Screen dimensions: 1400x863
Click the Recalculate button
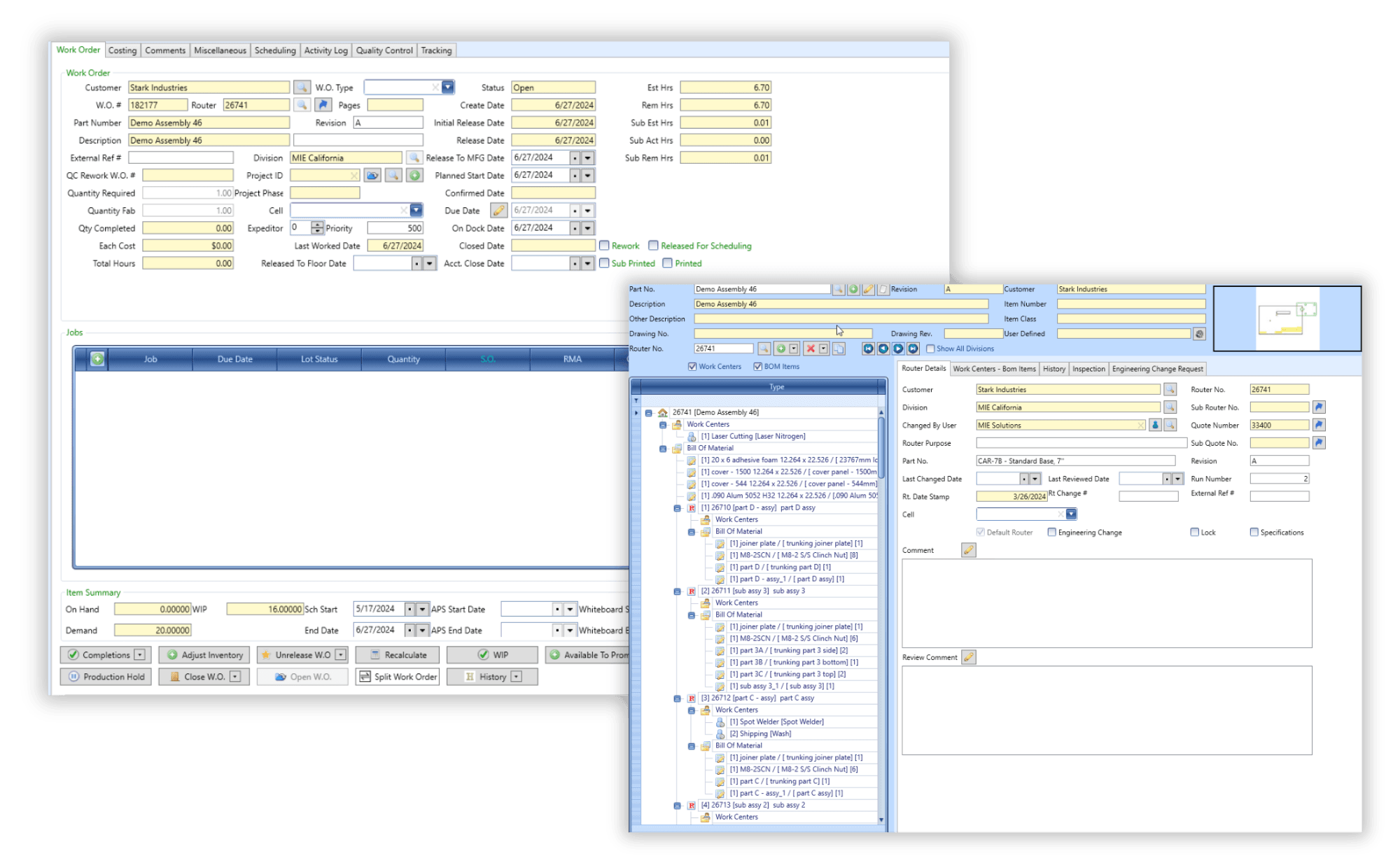[x=398, y=655]
